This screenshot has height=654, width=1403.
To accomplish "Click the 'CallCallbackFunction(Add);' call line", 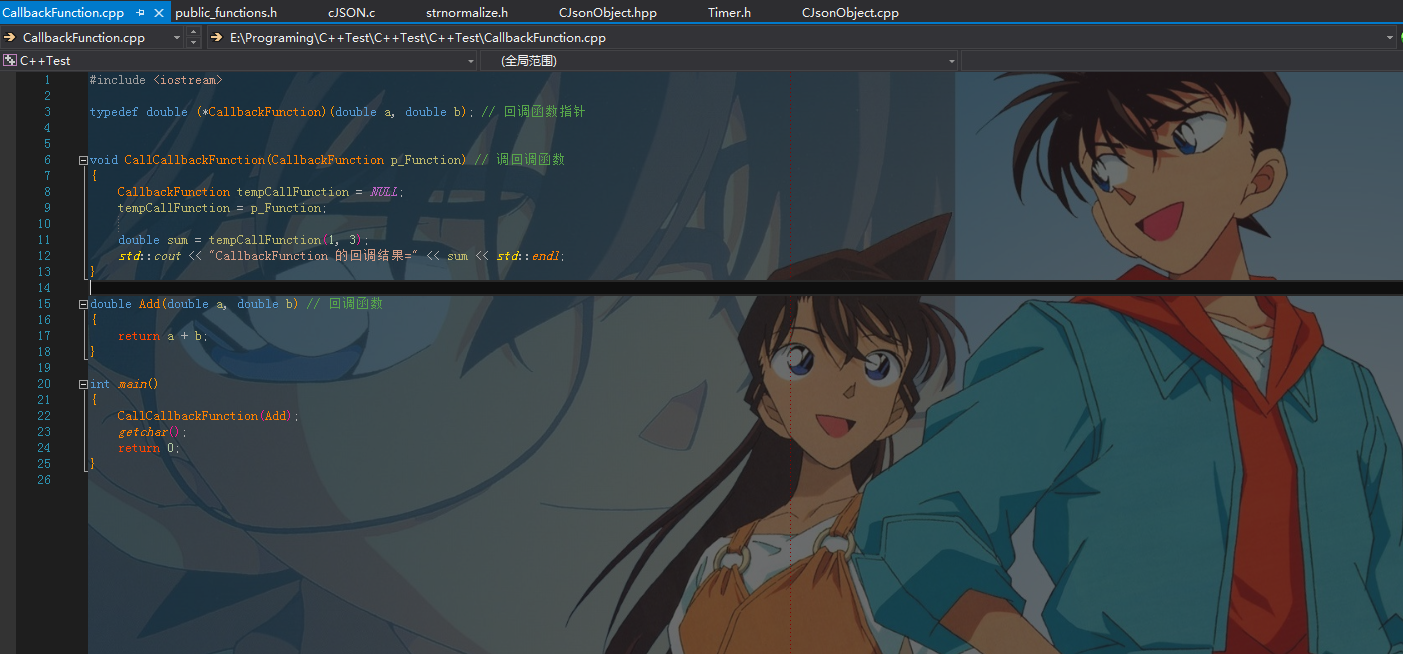I will click(x=208, y=416).
